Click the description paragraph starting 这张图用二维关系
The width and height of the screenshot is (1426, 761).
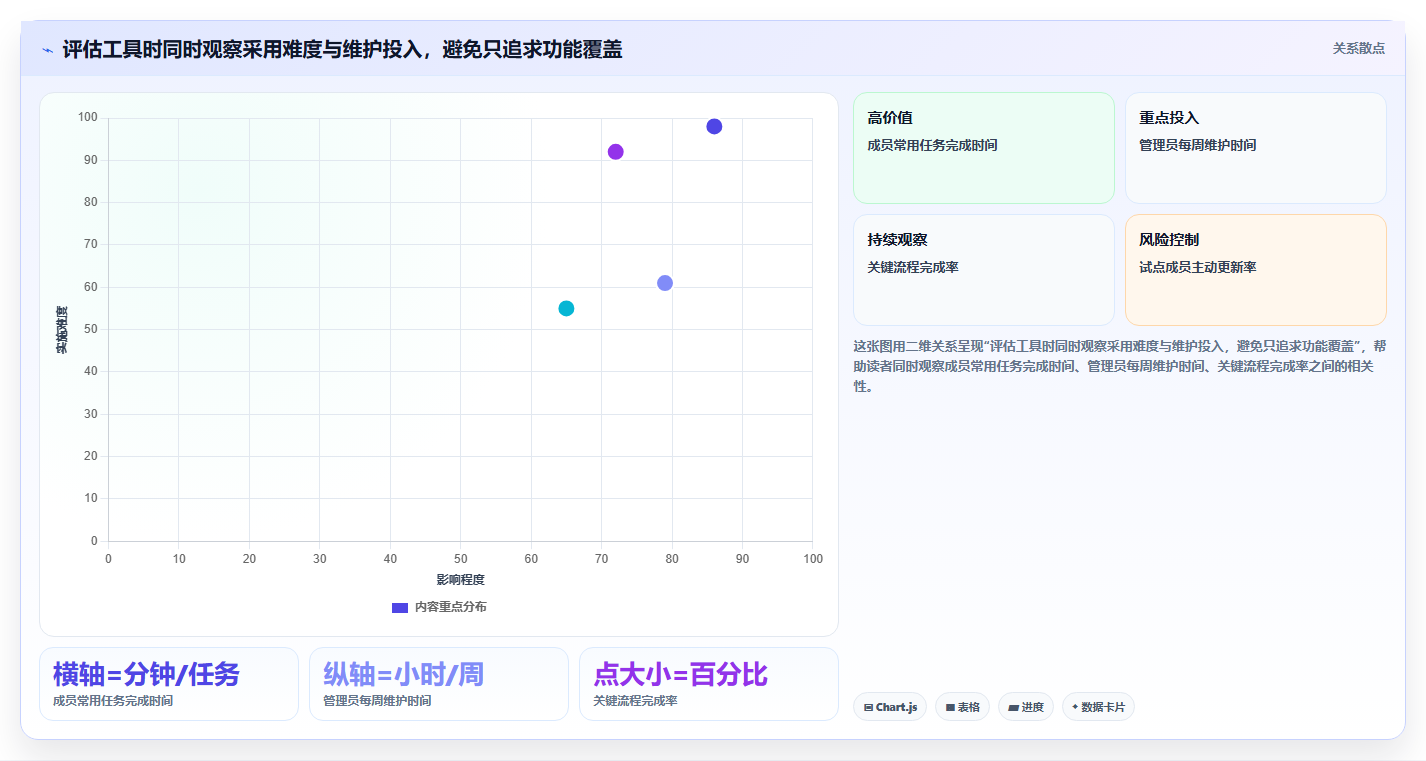pyautogui.click(x=1119, y=366)
